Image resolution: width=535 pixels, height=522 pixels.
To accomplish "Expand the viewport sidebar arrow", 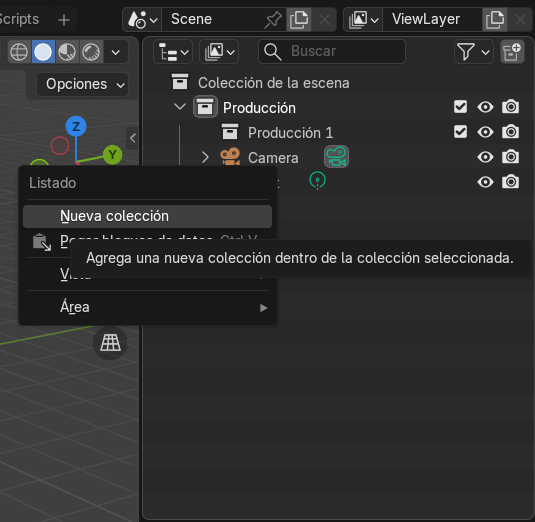I will [x=132, y=138].
